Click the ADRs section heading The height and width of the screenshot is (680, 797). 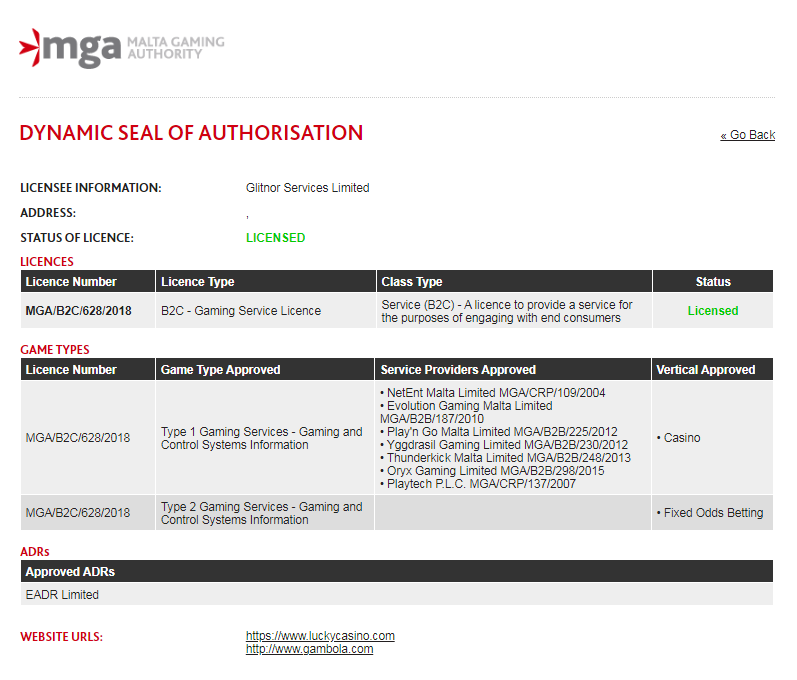point(35,552)
